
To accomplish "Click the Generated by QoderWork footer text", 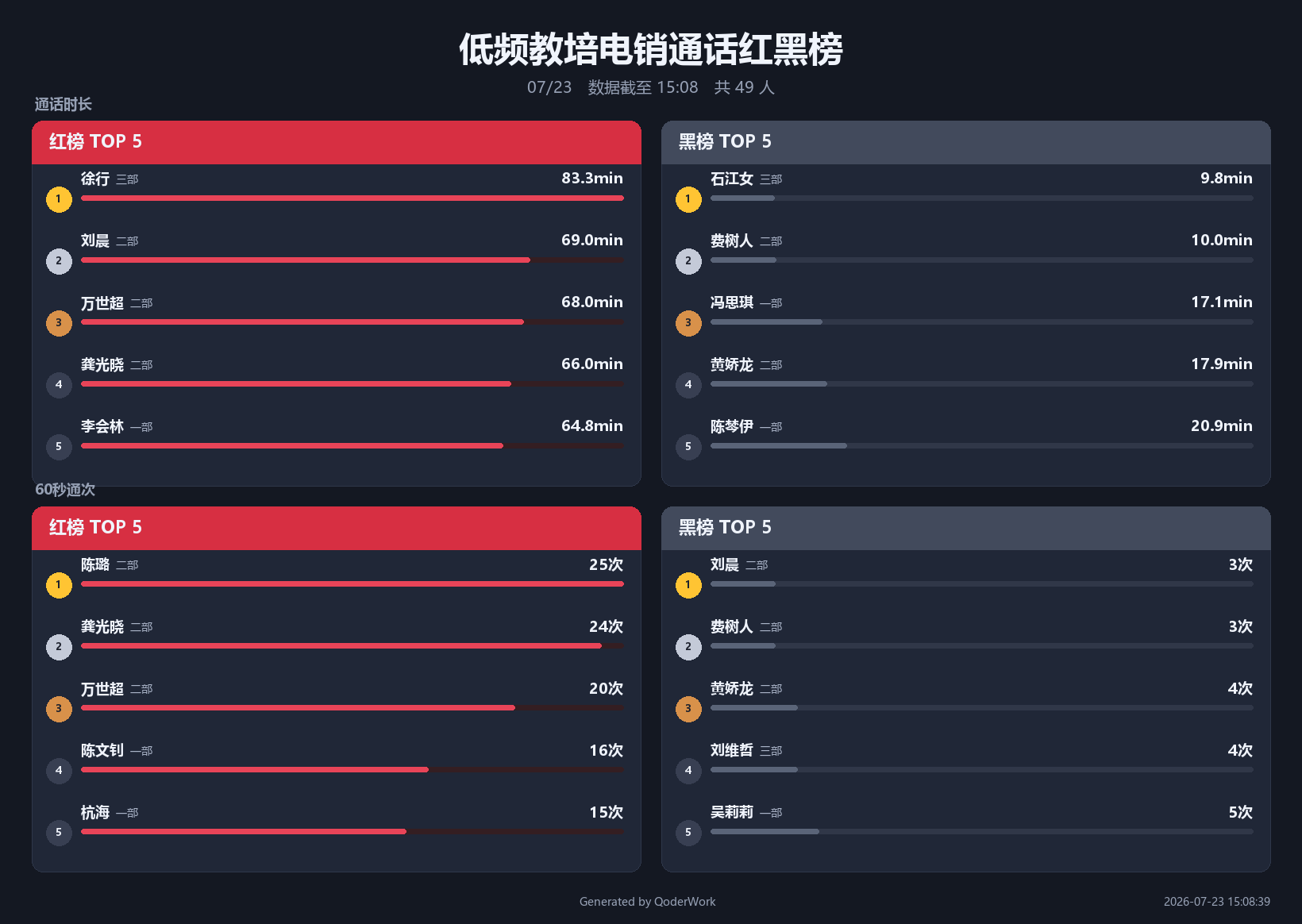I will [x=648, y=902].
